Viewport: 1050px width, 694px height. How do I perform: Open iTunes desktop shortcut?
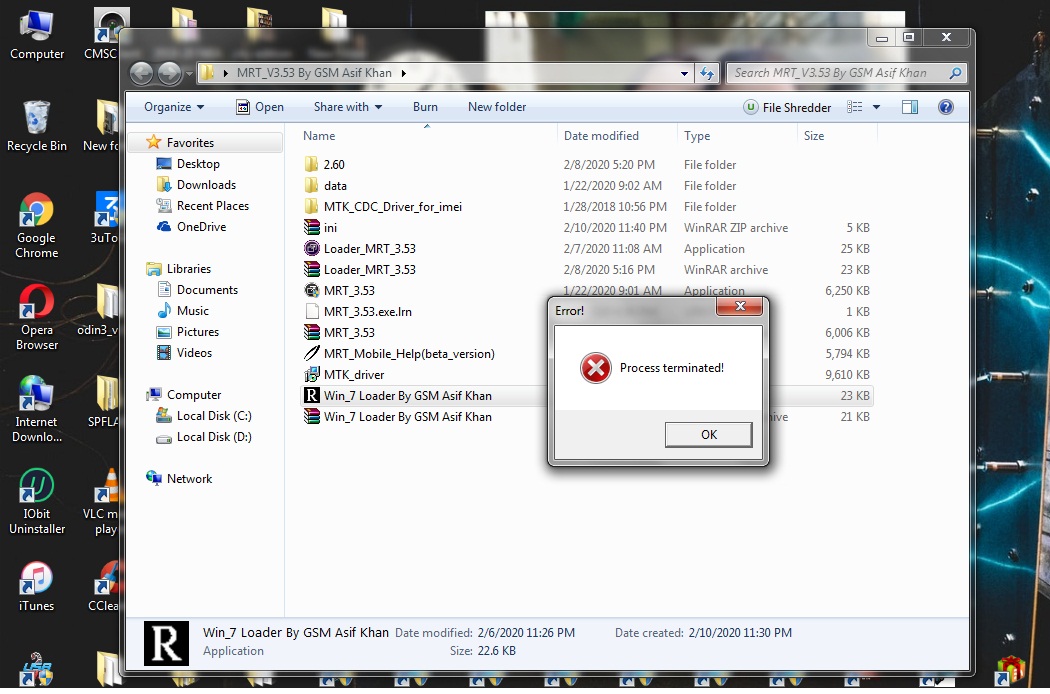point(36,587)
